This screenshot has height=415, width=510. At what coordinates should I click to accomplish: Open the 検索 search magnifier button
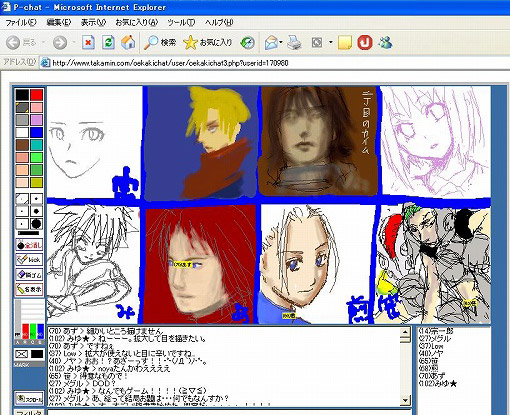[160, 43]
